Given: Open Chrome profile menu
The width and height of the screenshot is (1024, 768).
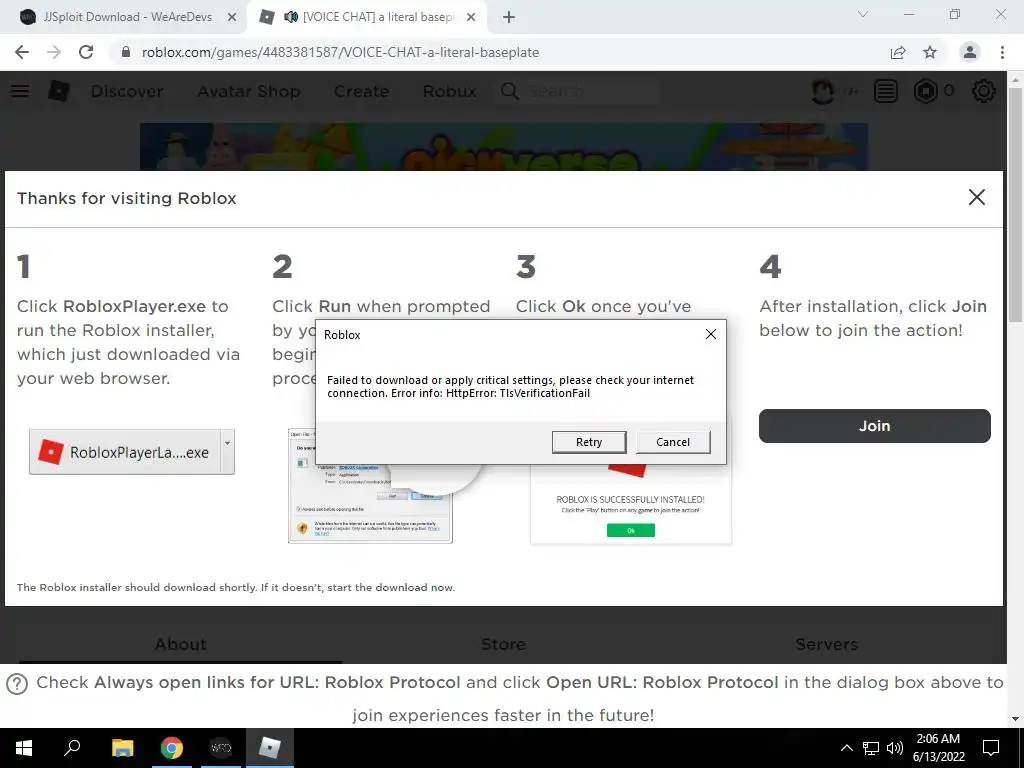Looking at the screenshot, I should (970, 52).
